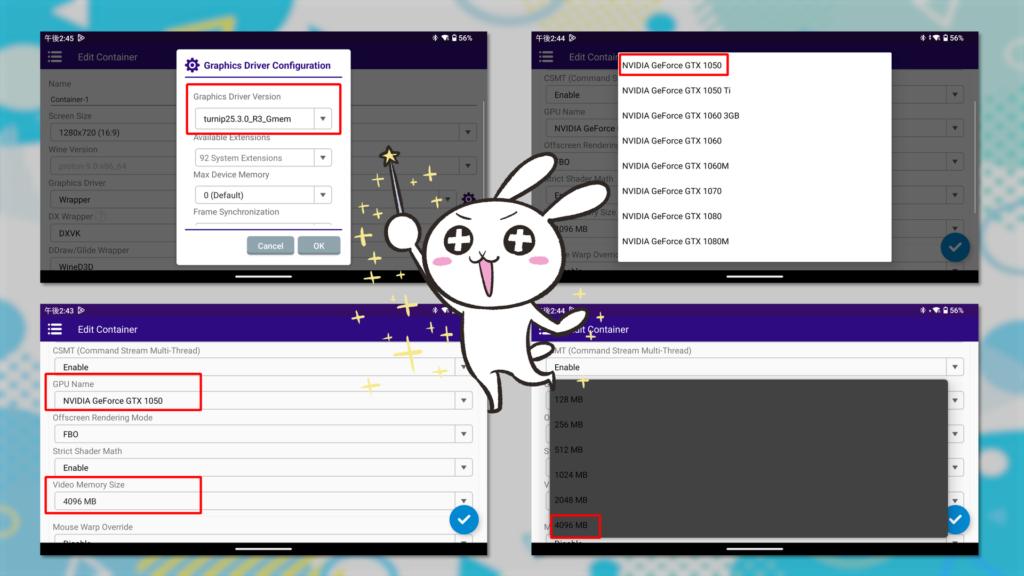
Task: Click DX Wrapper help question-mark icon
Action: 101,216
